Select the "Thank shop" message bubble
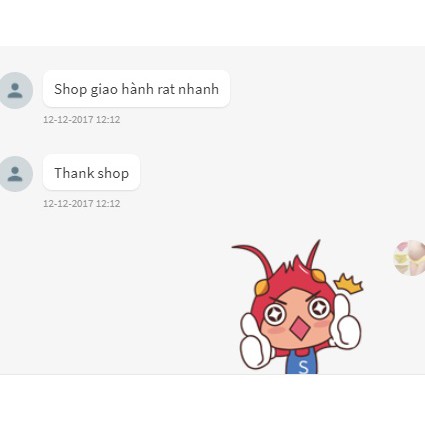Image resolution: width=425 pixels, height=425 pixels. [x=91, y=172]
